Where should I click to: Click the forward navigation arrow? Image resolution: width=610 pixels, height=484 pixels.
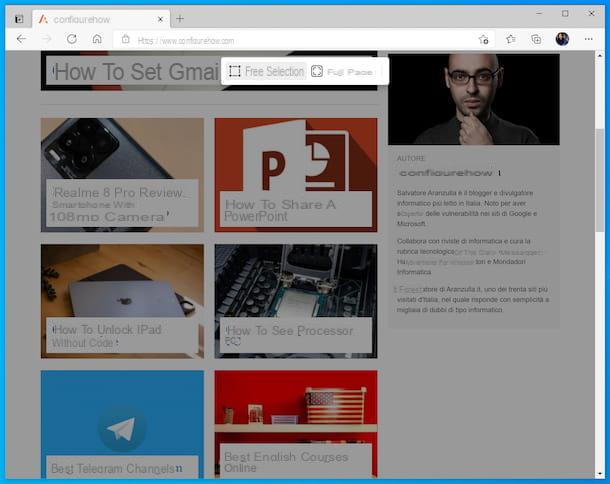click(x=47, y=39)
